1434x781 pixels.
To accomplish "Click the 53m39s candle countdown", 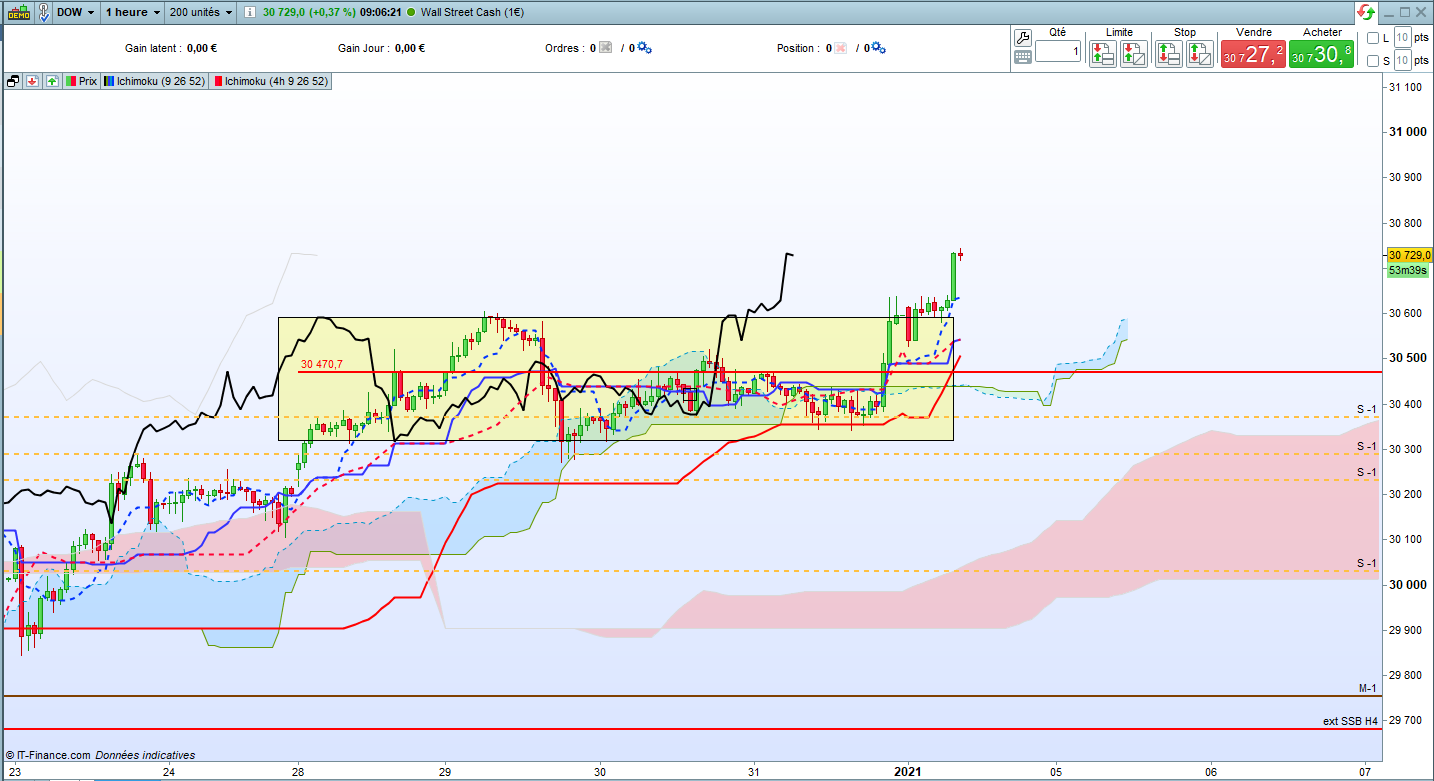I will pos(1407,270).
